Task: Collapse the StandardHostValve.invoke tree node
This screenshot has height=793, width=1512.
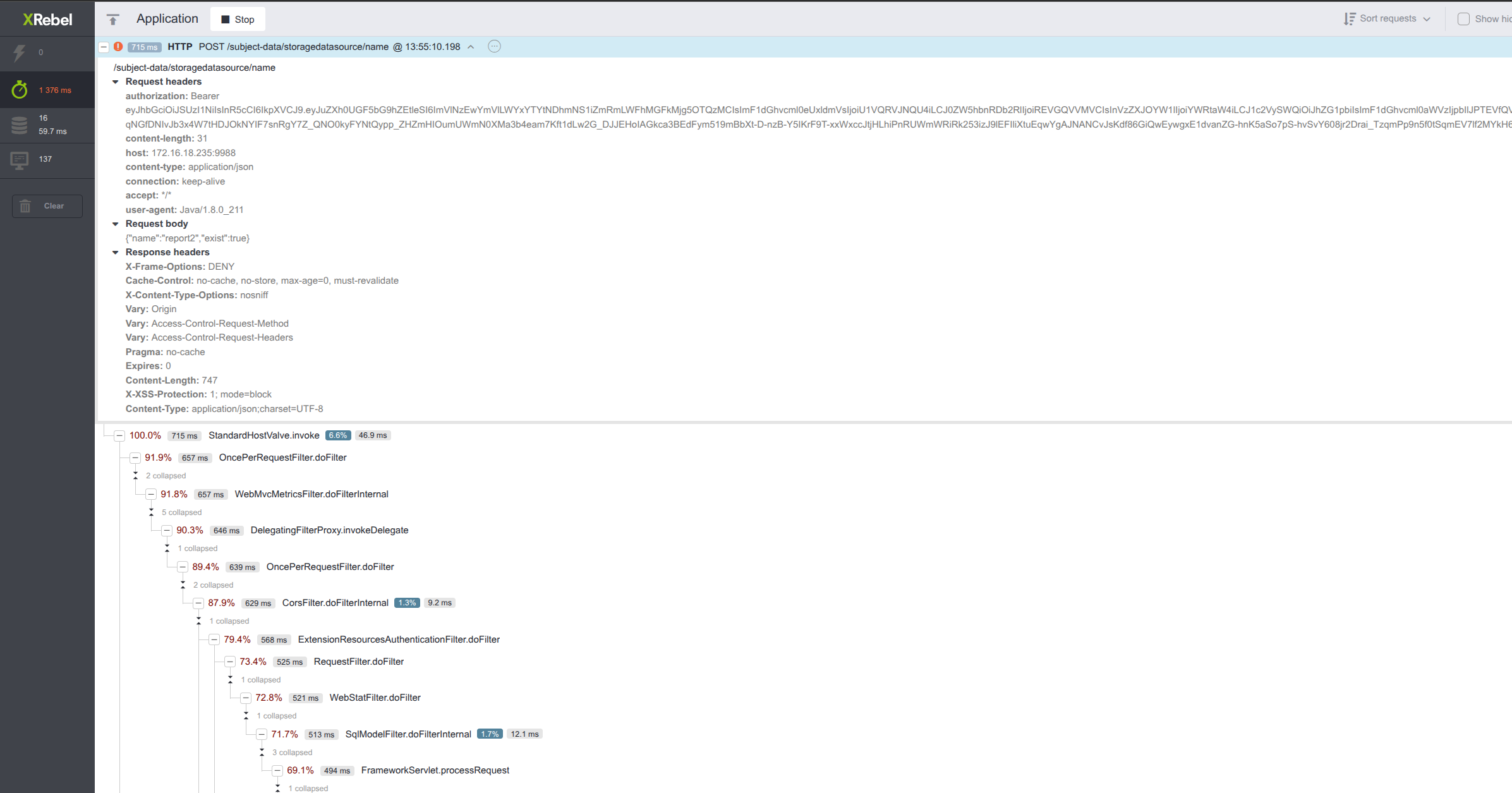Action: (119, 435)
